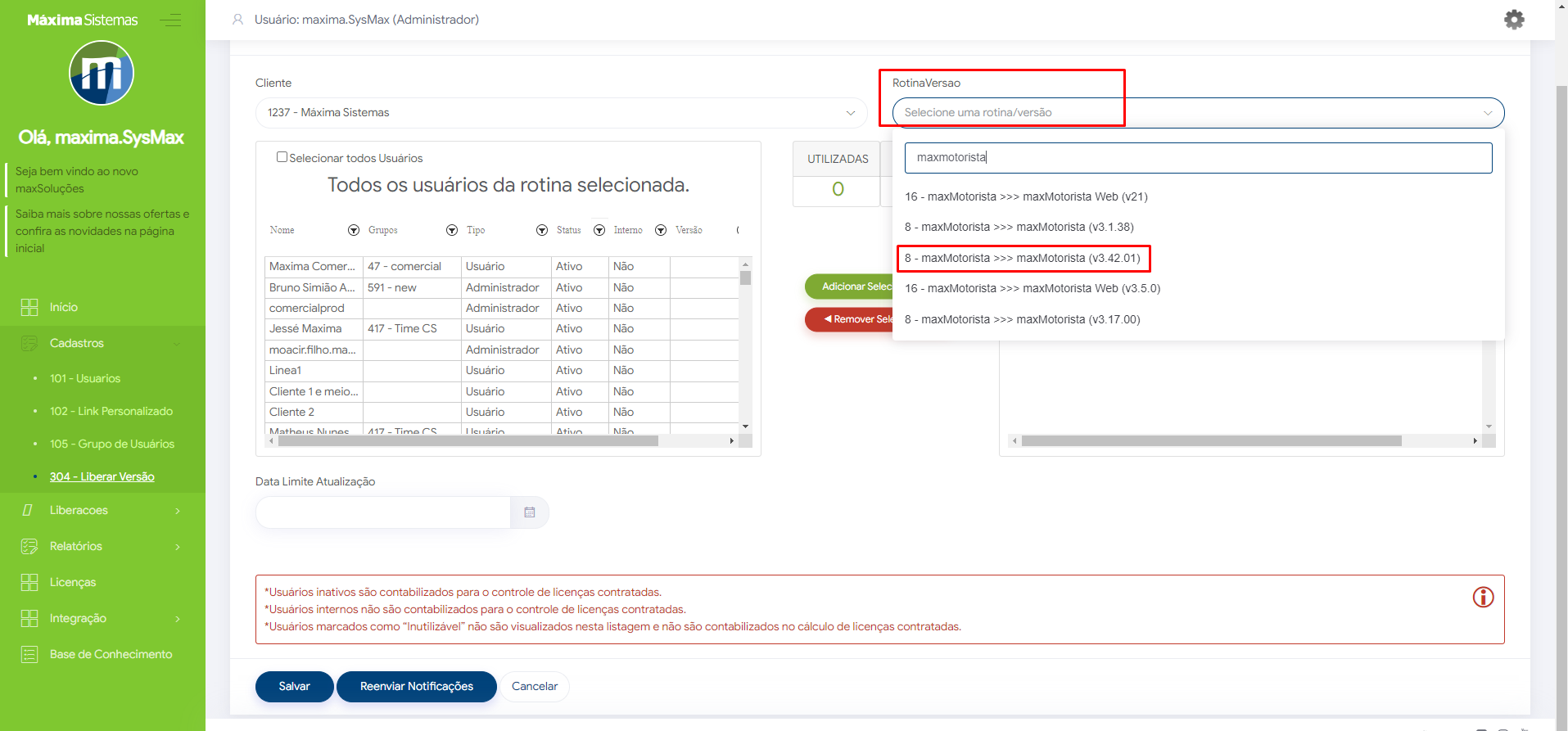Open 304 - Liberar Versão link
Screen dimensions: 1568x731
tap(102, 476)
